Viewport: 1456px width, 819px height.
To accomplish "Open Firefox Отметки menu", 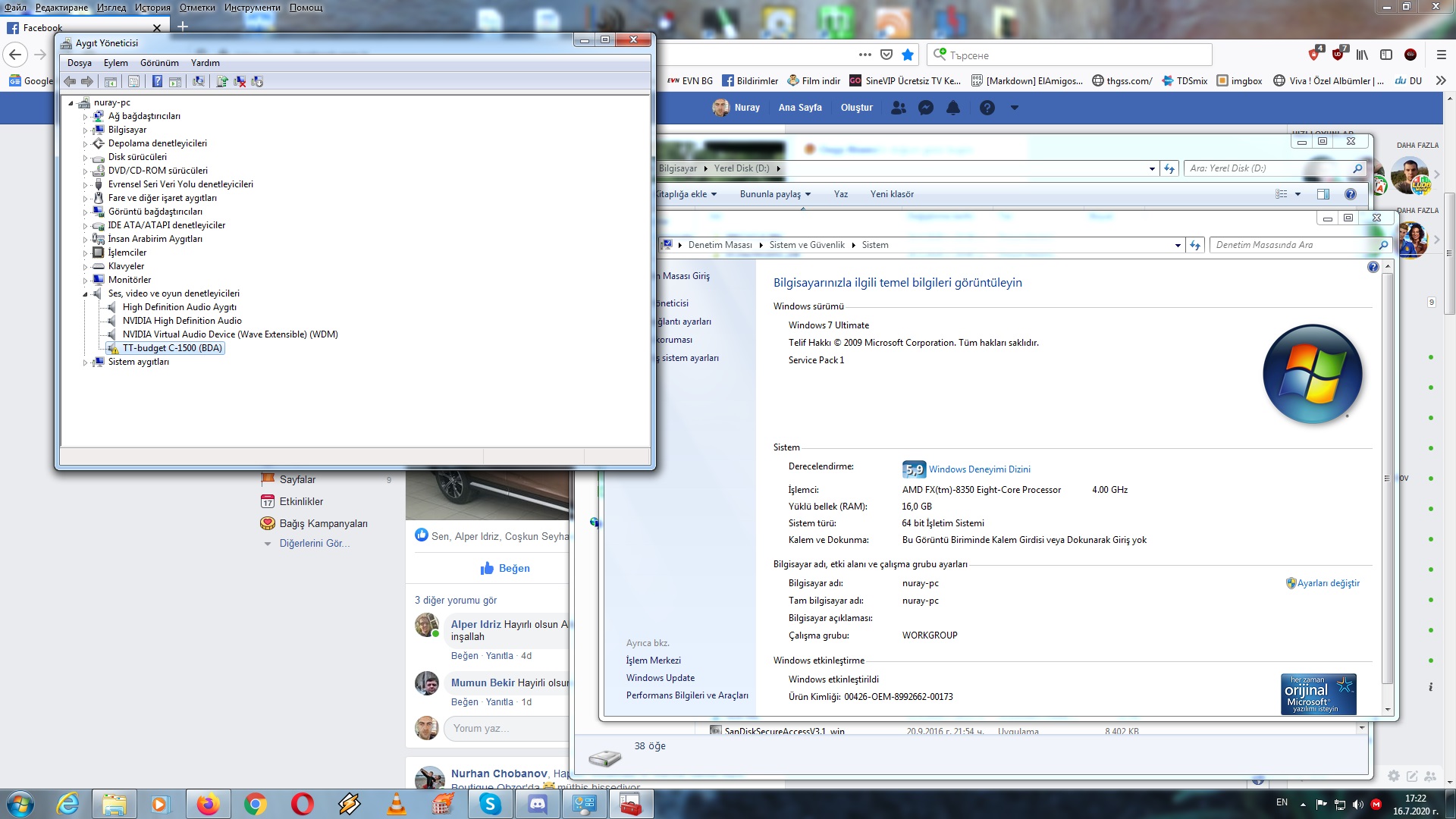I will (x=197, y=8).
